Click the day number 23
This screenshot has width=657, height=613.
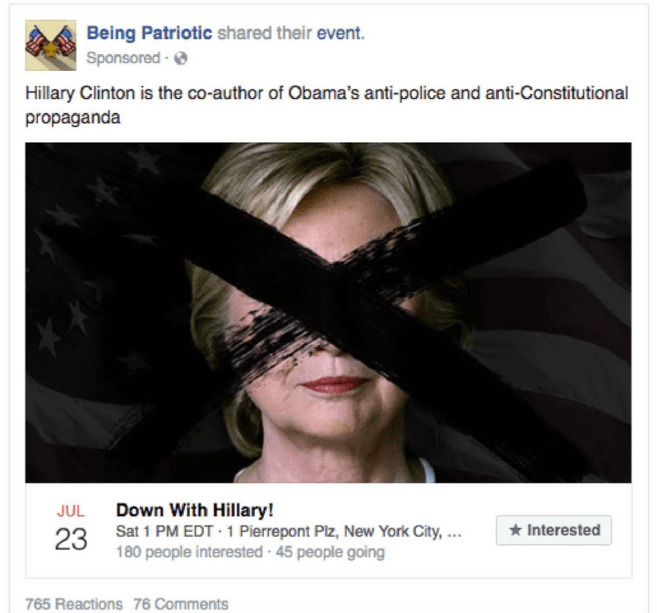[x=71, y=539]
